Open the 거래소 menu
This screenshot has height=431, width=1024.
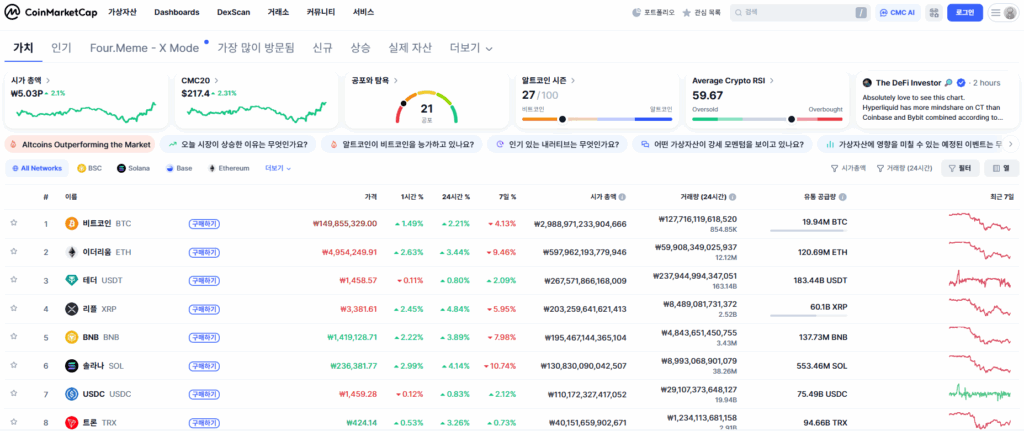pos(278,12)
